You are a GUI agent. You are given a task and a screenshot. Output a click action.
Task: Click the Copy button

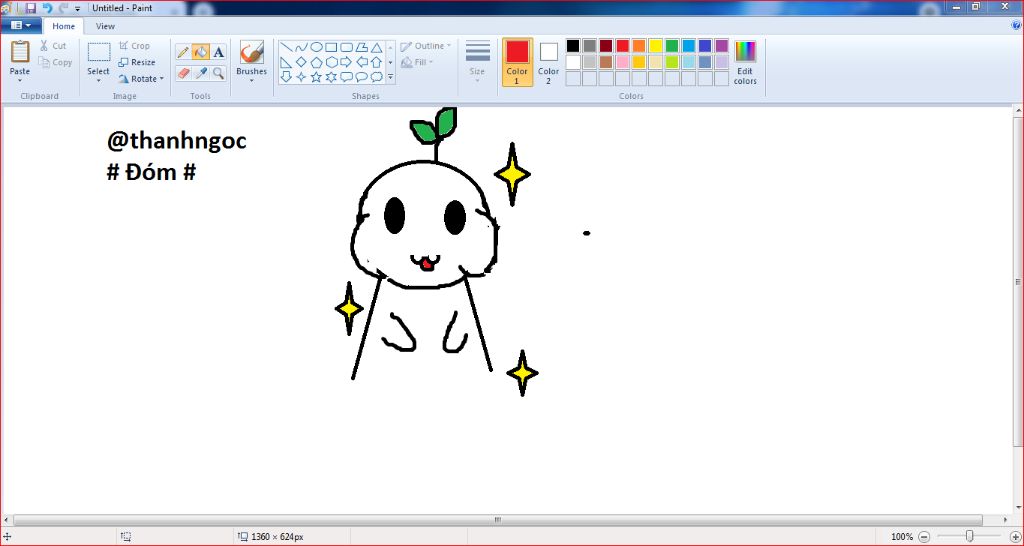tap(55, 63)
